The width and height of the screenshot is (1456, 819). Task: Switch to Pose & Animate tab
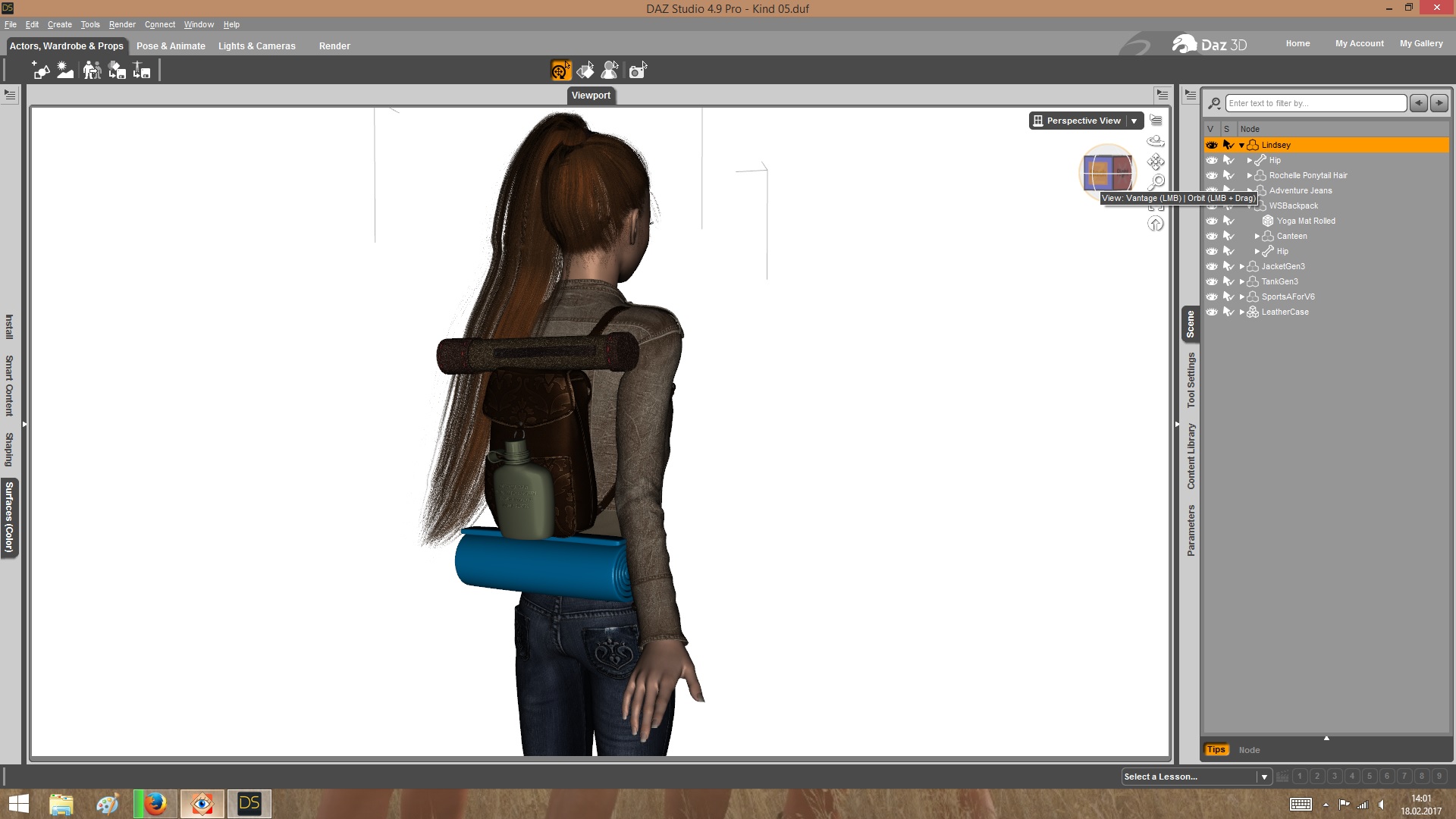pyautogui.click(x=171, y=46)
